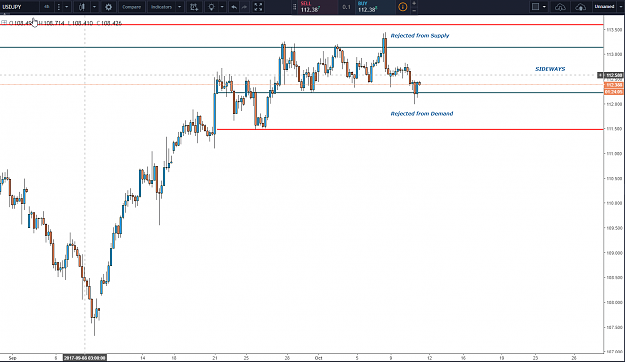Click the Unnamed layout name

604,7
